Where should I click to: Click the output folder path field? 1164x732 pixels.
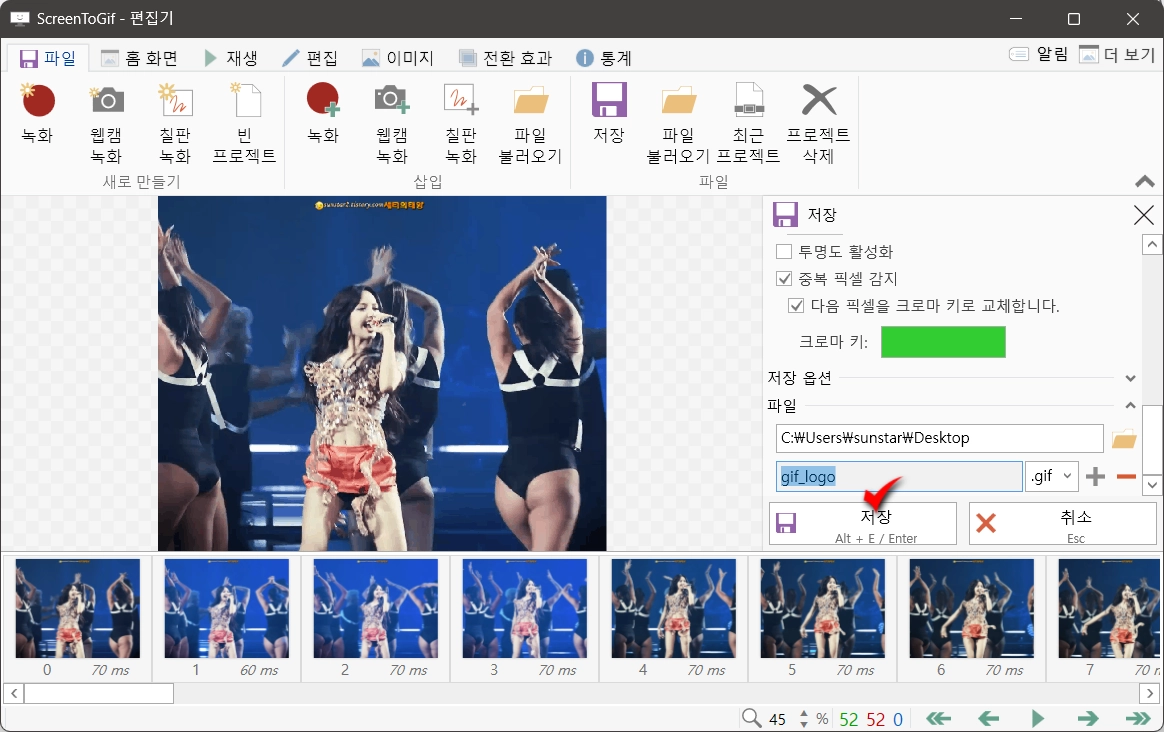(x=940, y=438)
